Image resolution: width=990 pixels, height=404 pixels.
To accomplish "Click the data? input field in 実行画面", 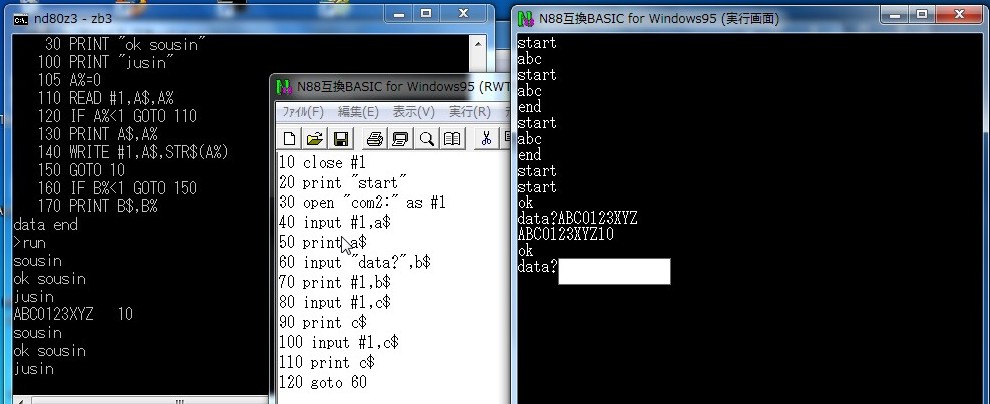I will click(x=614, y=271).
